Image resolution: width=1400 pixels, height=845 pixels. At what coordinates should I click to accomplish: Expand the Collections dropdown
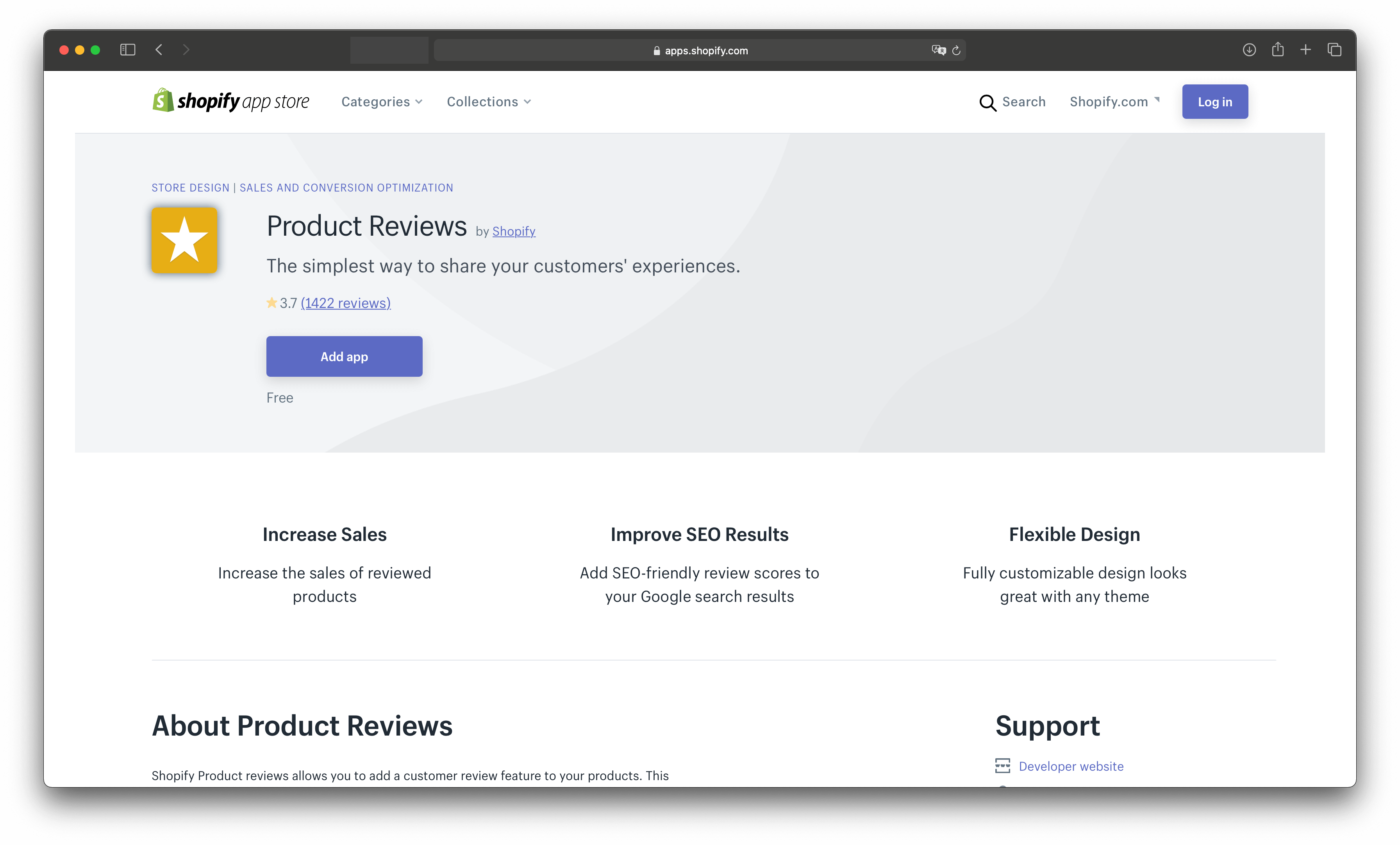[489, 102]
